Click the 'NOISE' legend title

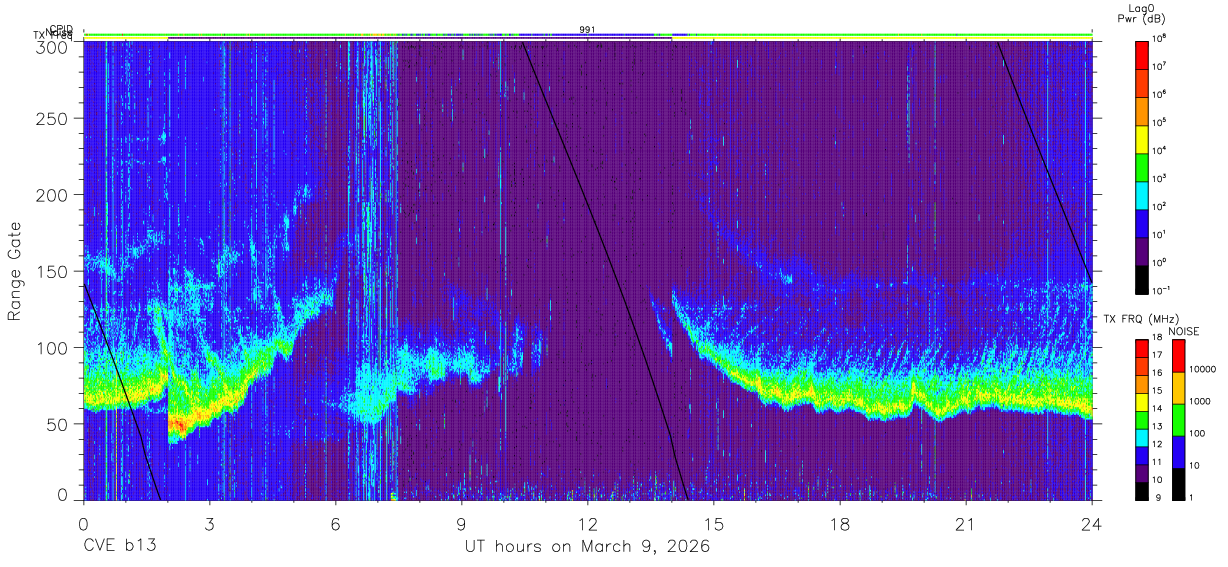point(1183,331)
